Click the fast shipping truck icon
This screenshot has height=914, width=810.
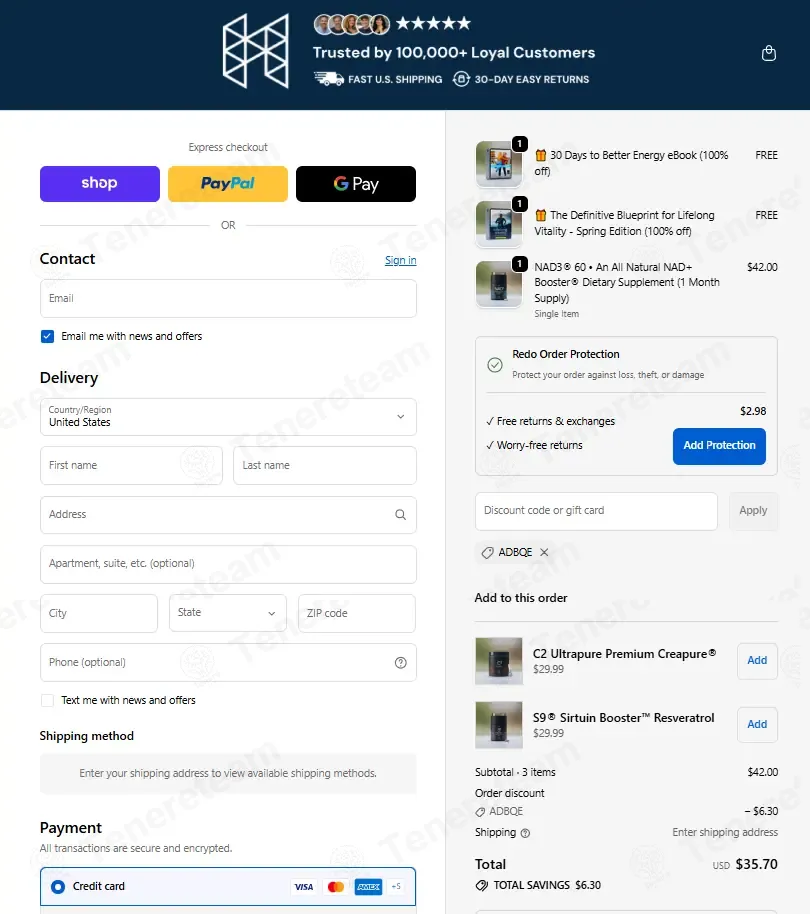(x=329, y=79)
